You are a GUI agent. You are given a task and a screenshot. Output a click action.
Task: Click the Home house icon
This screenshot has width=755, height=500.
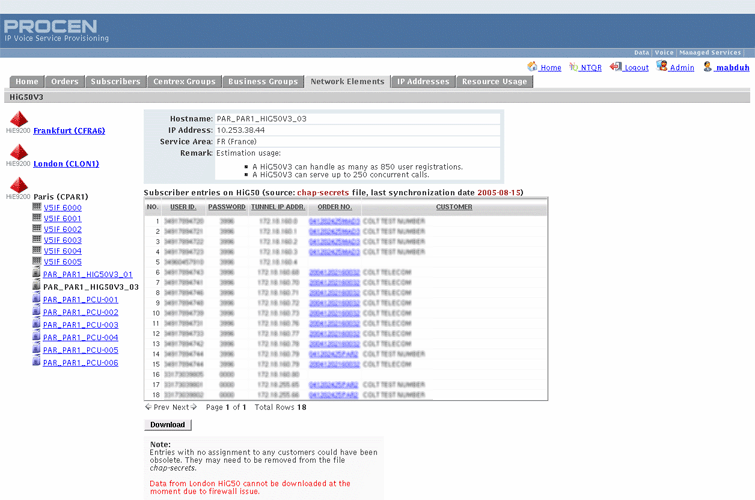pyautogui.click(x=533, y=67)
